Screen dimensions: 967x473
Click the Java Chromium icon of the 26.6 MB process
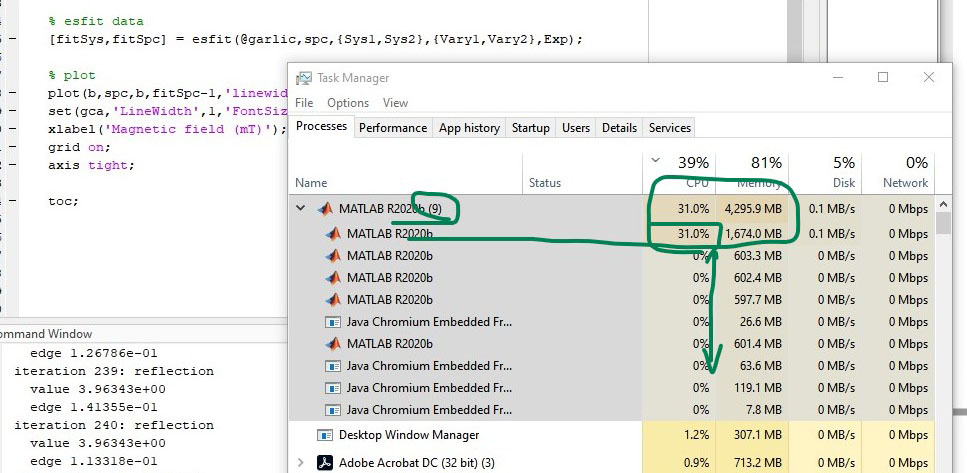click(333, 321)
